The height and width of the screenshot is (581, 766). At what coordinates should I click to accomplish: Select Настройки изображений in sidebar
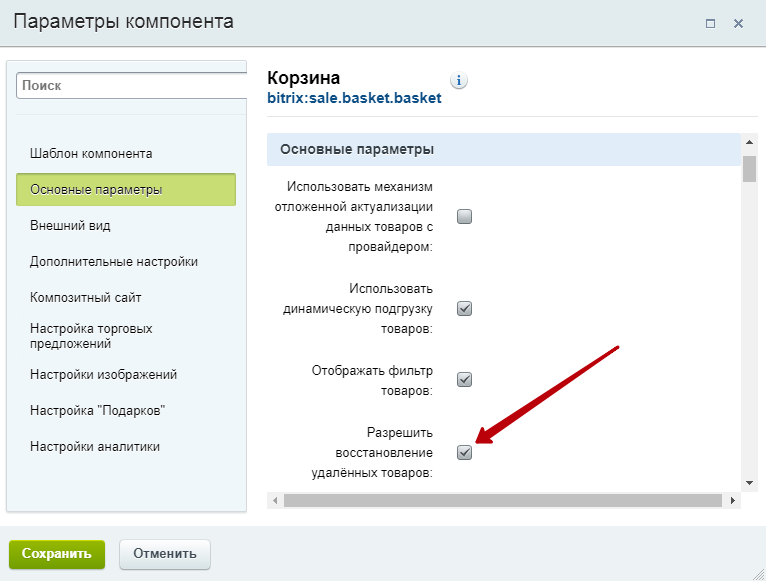coord(103,375)
